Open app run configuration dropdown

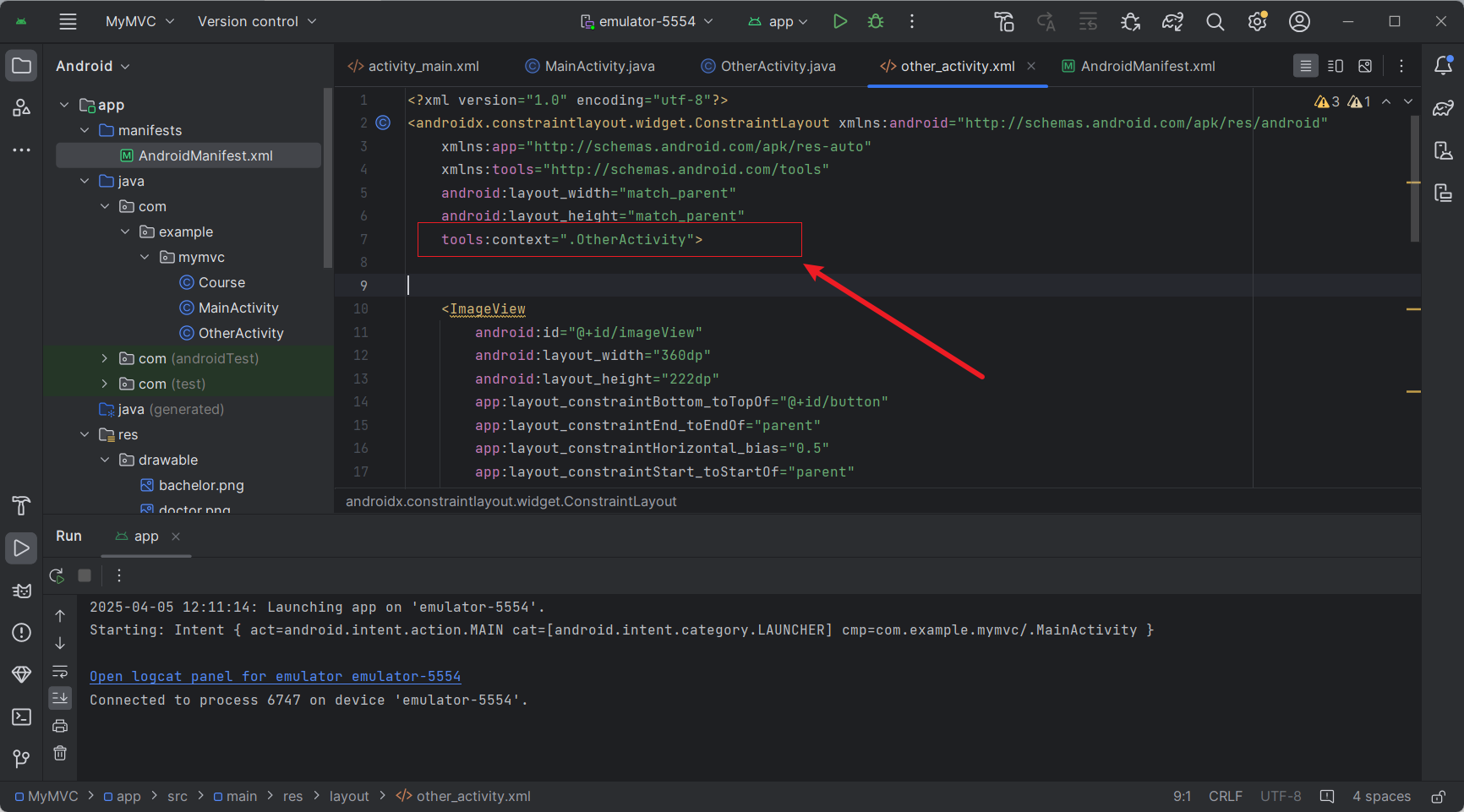(x=778, y=22)
